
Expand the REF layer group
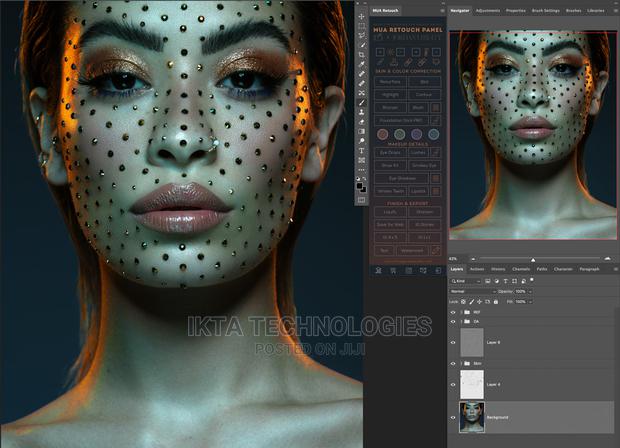(461, 312)
